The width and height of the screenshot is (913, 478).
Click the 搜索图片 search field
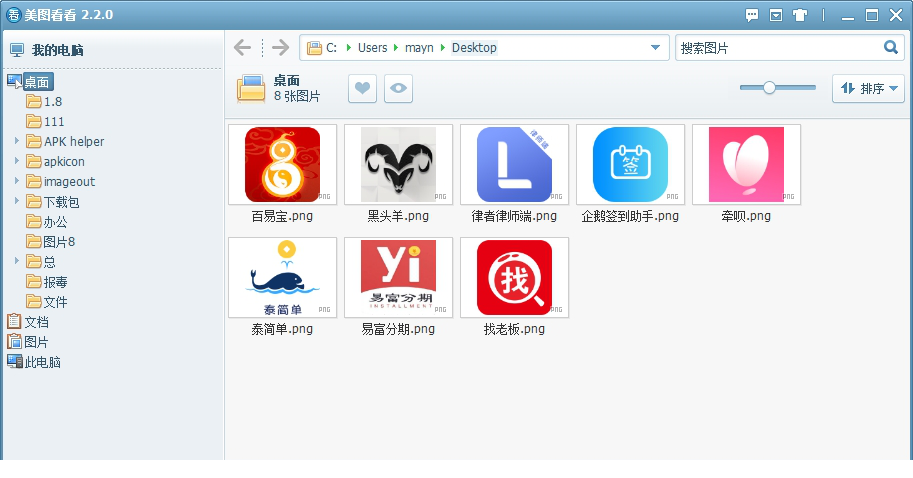(x=775, y=48)
